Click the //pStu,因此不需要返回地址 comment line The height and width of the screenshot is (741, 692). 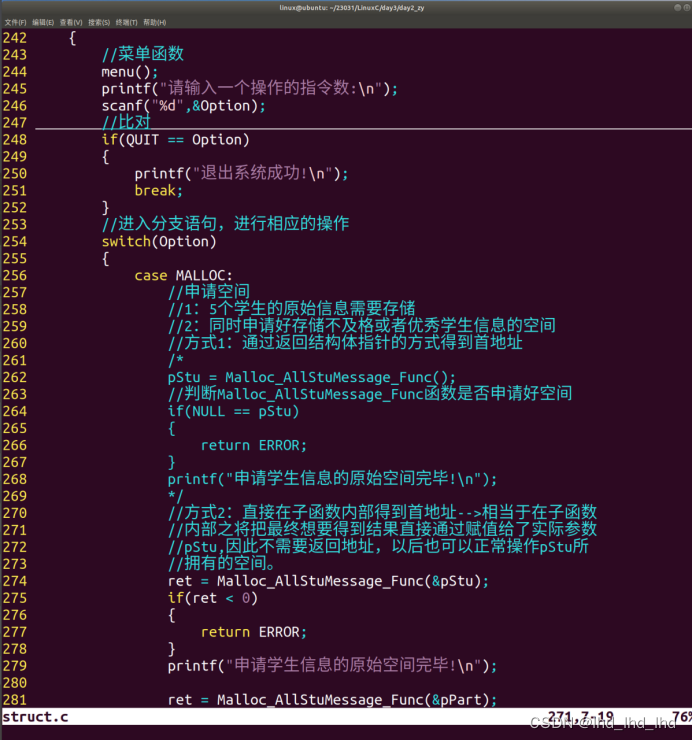pyautogui.click(x=378, y=546)
